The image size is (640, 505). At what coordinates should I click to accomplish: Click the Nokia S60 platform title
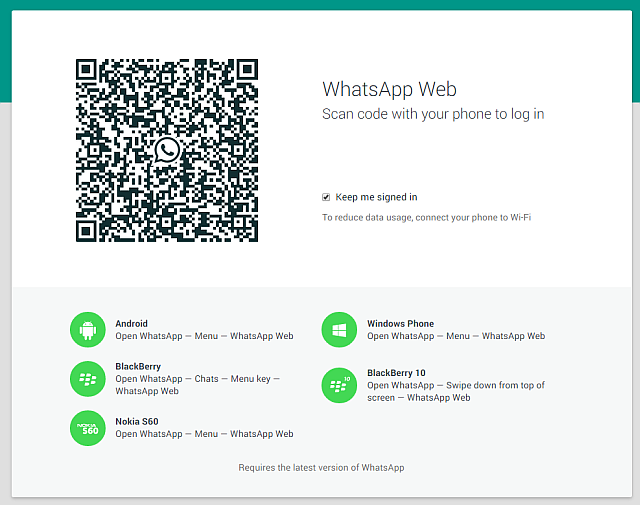tap(137, 421)
